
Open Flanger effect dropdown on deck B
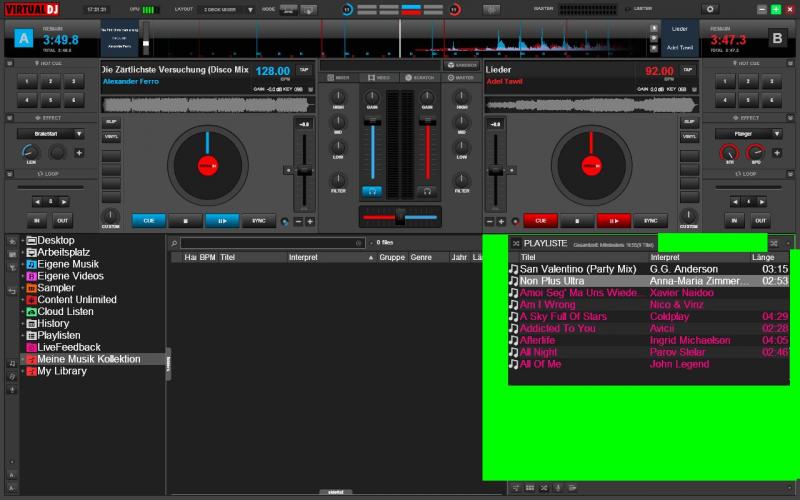[748, 134]
